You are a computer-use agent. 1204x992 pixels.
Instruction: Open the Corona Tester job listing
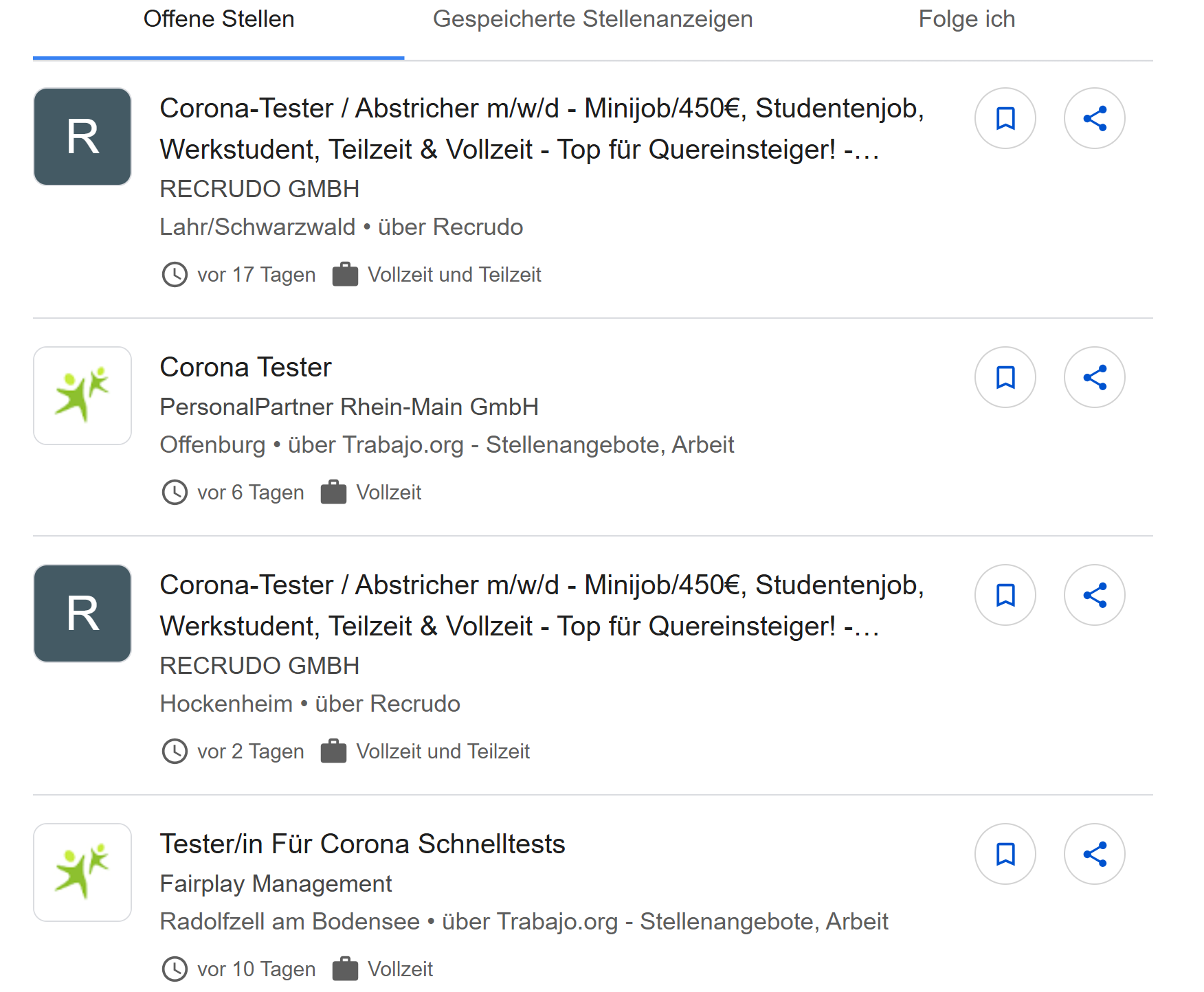click(x=245, y=366)
